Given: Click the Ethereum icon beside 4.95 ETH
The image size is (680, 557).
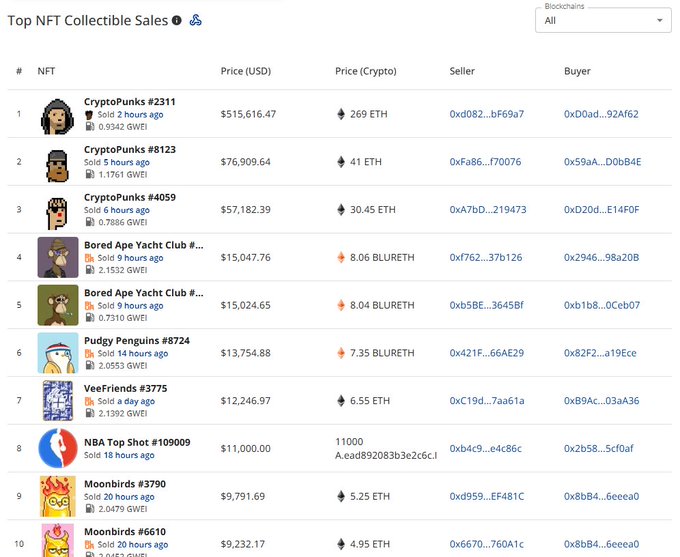Looking at the screenshot, I should pyautogui.click(x=341, y=544).
